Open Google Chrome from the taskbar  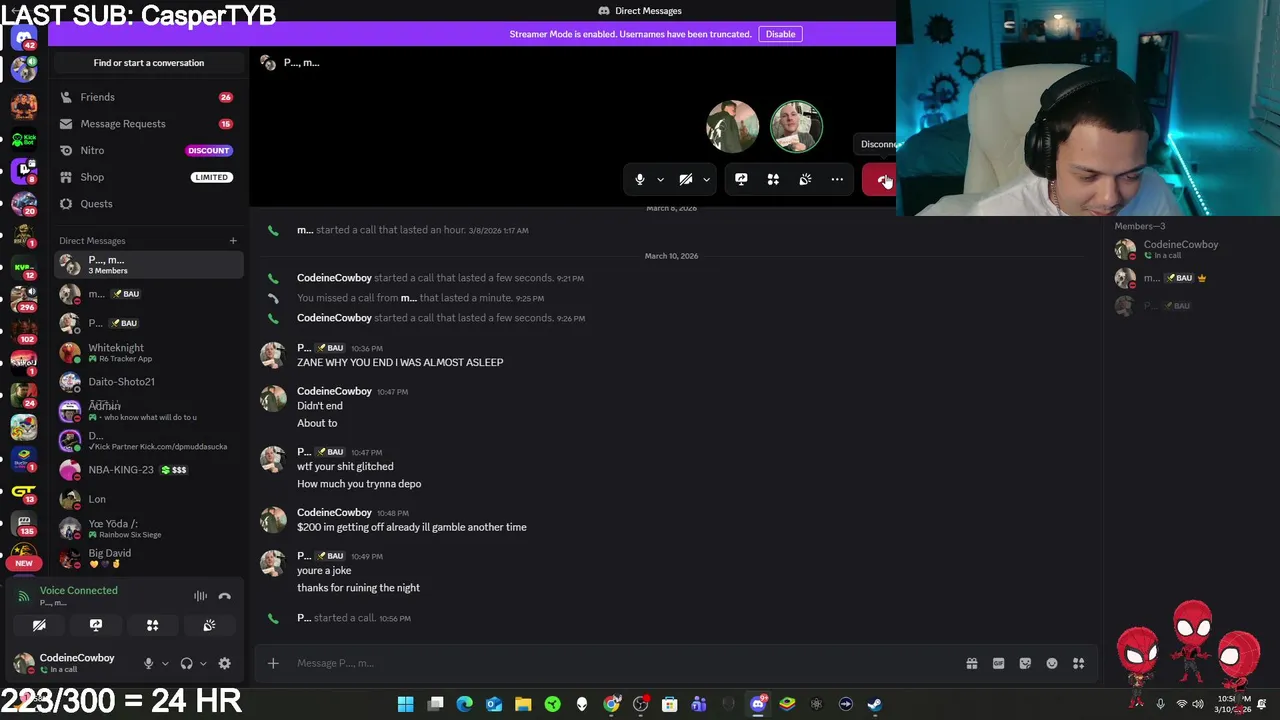pyautogui.click(x=611, y=704)
